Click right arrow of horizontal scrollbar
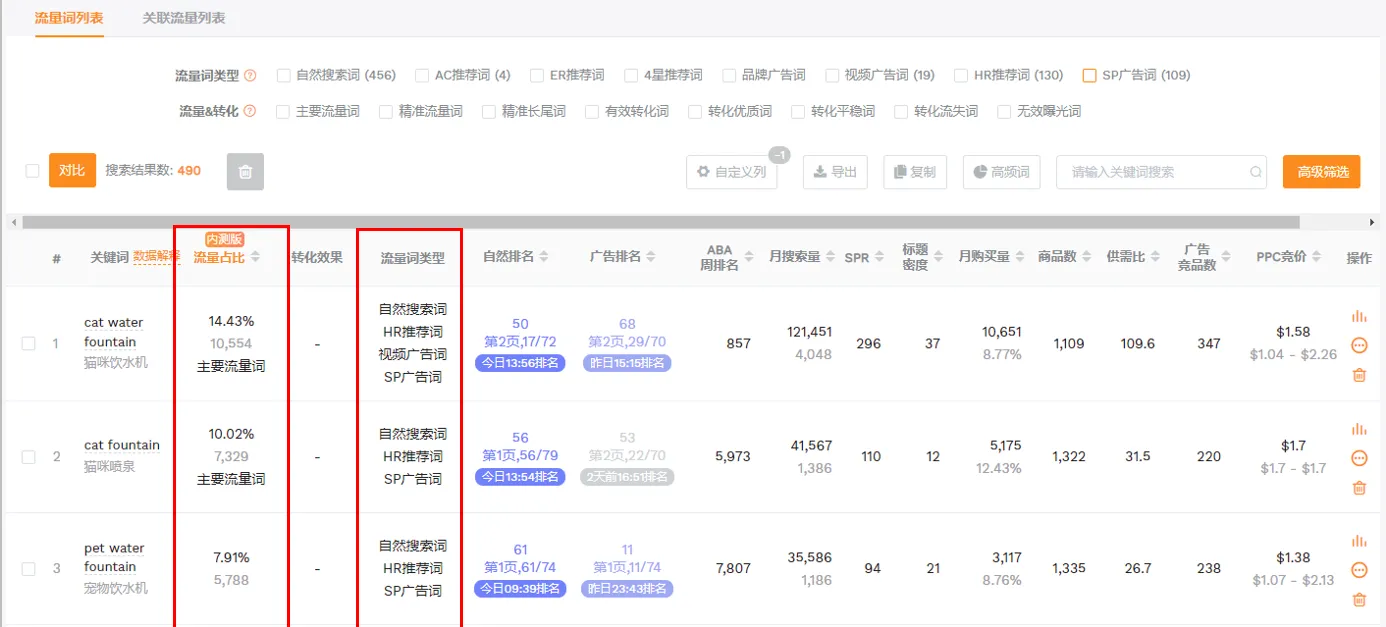Viewport: 1386px width, 627px height. (1372, 222)
